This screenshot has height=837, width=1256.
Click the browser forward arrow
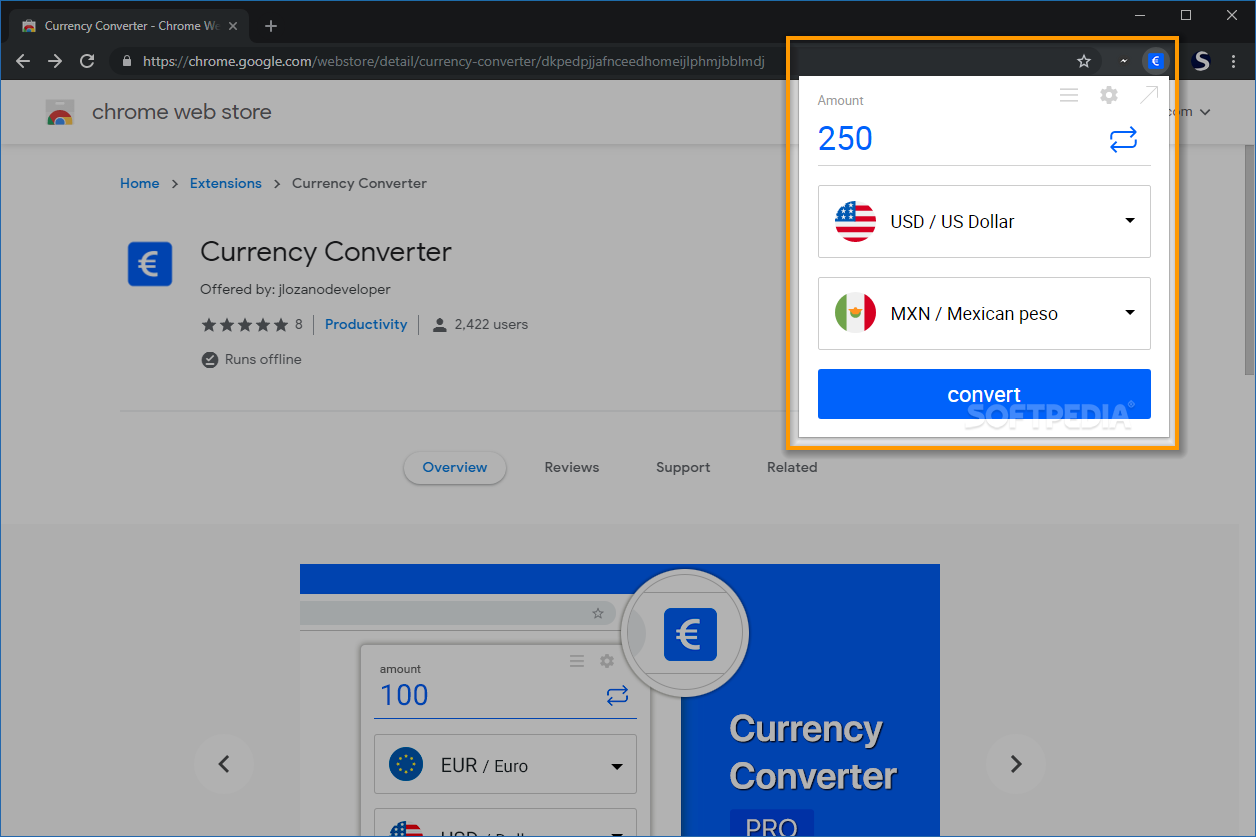pos(55,61)
